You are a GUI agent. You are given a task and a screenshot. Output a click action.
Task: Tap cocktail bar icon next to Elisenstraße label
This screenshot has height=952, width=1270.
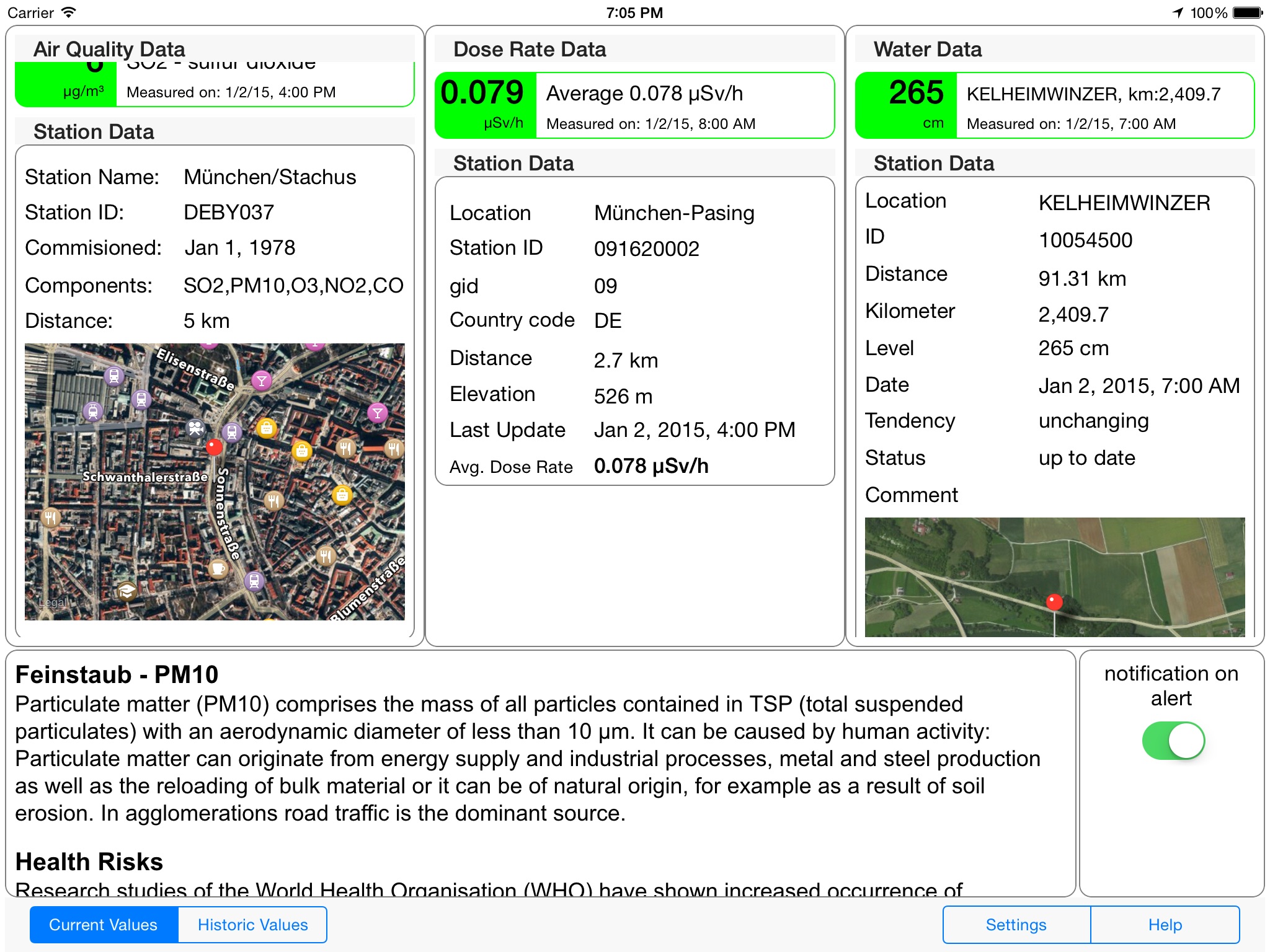click(262, 380)
